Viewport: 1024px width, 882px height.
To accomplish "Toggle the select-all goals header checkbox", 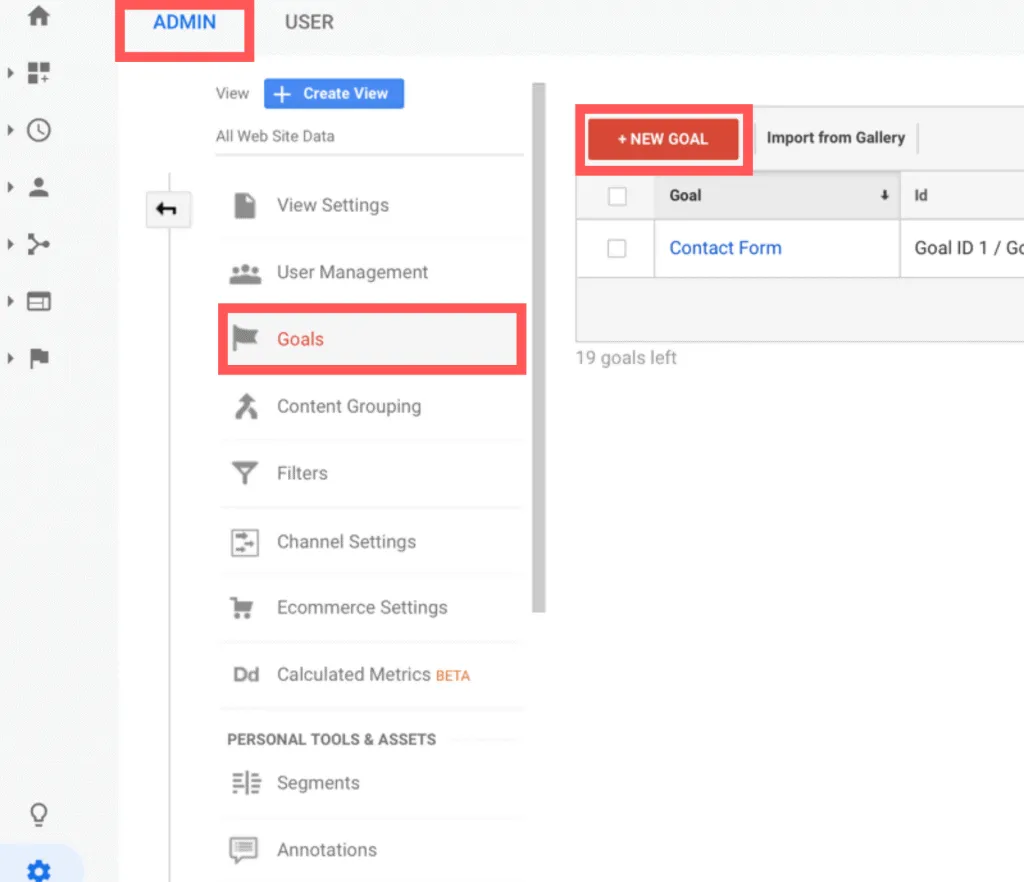I will tap(617, 196).
